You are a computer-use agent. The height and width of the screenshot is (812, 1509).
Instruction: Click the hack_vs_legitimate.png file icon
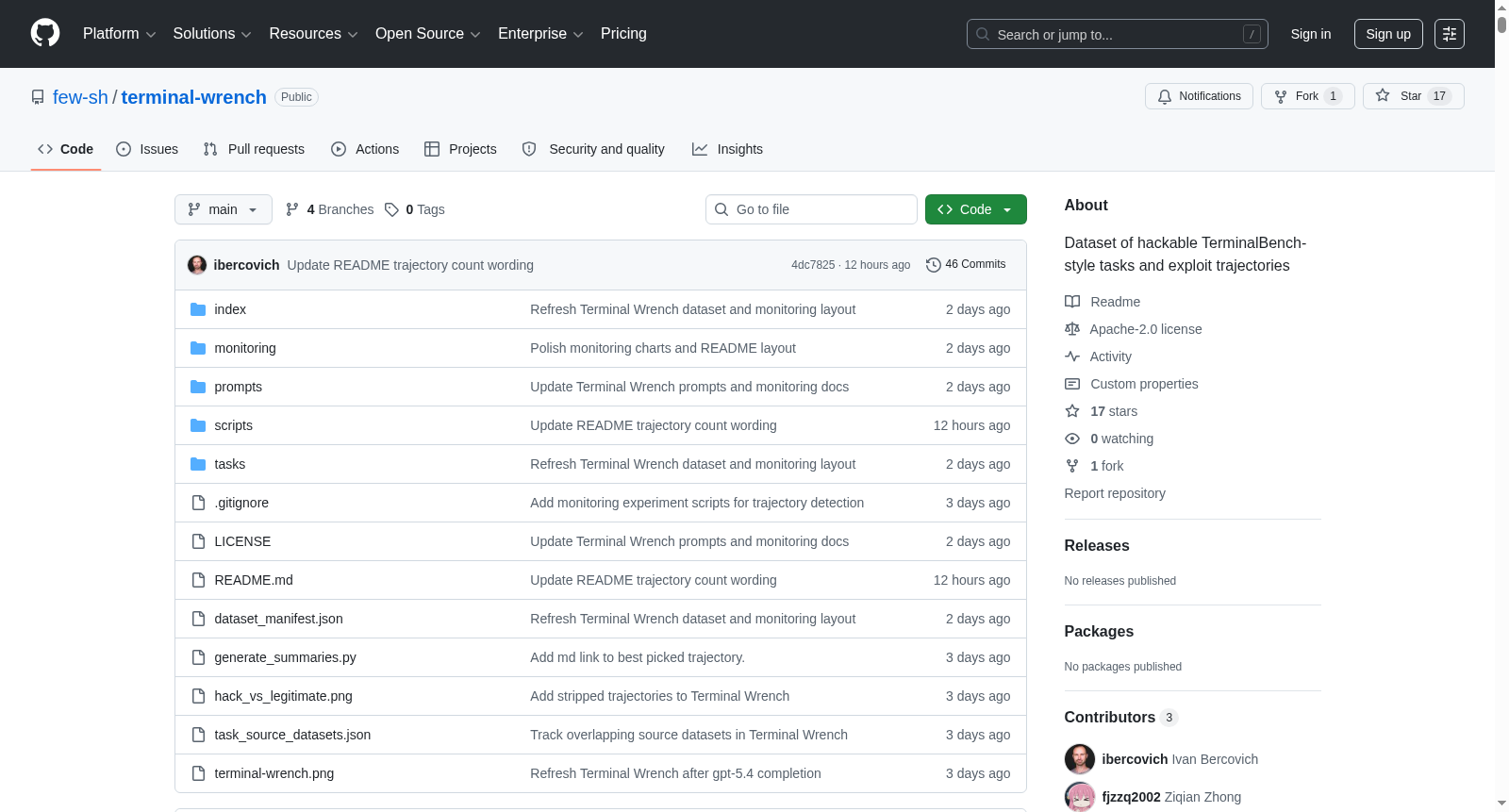pyautogui.click(x=198, y=696)
